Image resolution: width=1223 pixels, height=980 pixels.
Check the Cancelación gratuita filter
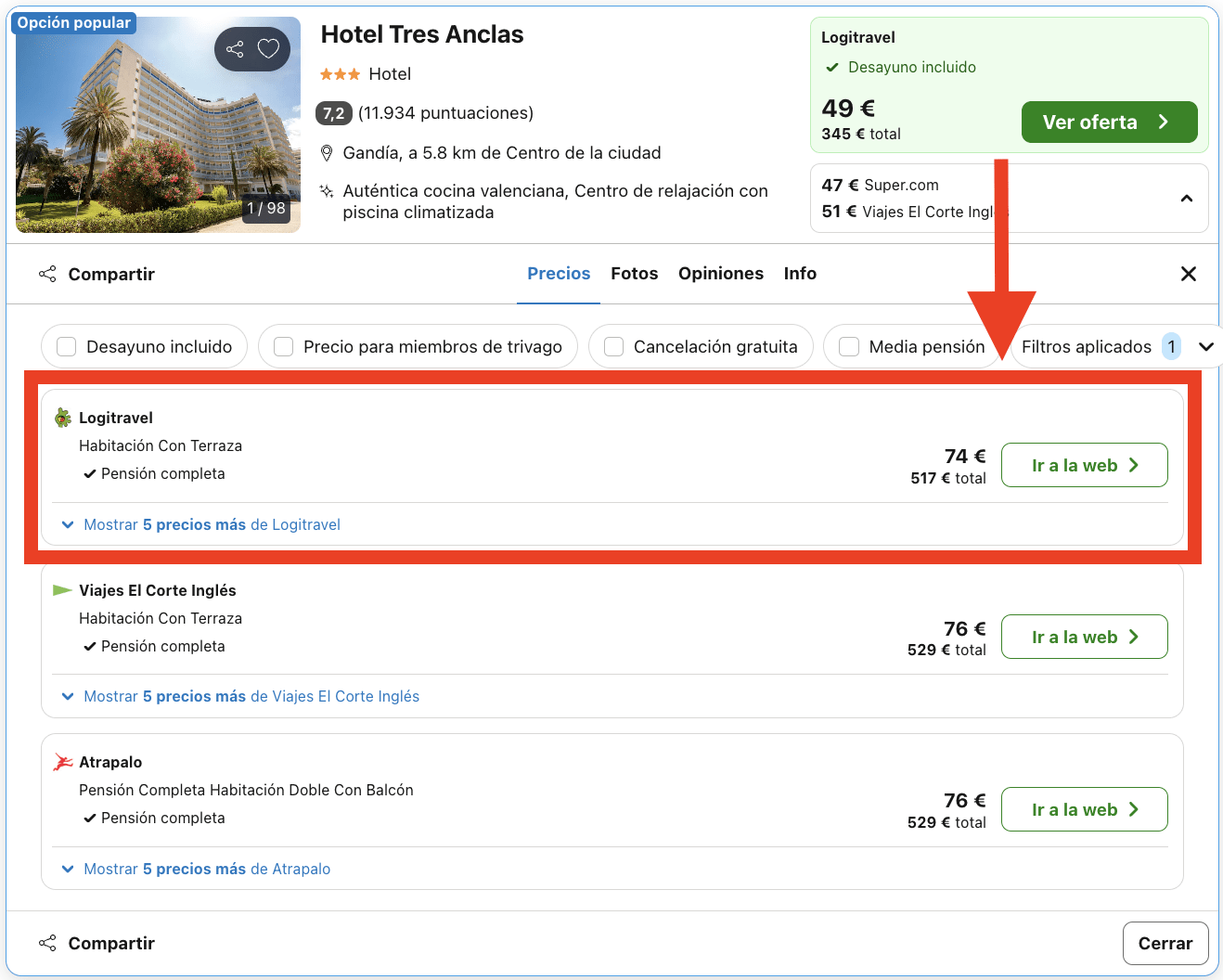(x=613, y=346)
